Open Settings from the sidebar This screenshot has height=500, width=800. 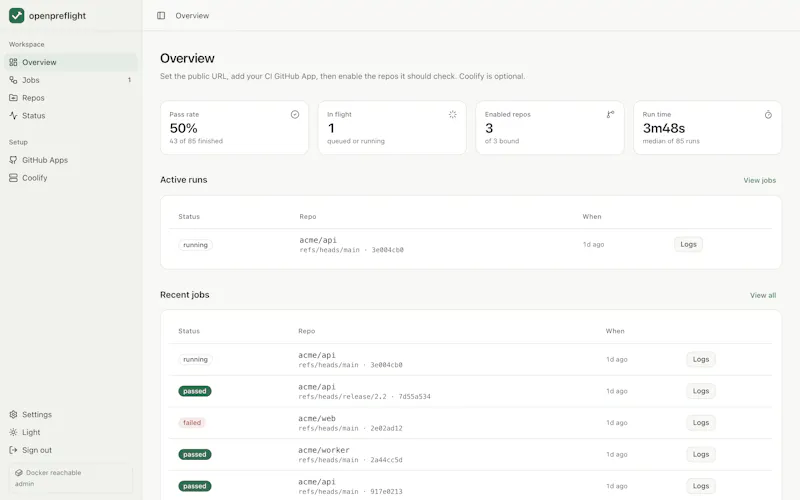coord(71,414)
